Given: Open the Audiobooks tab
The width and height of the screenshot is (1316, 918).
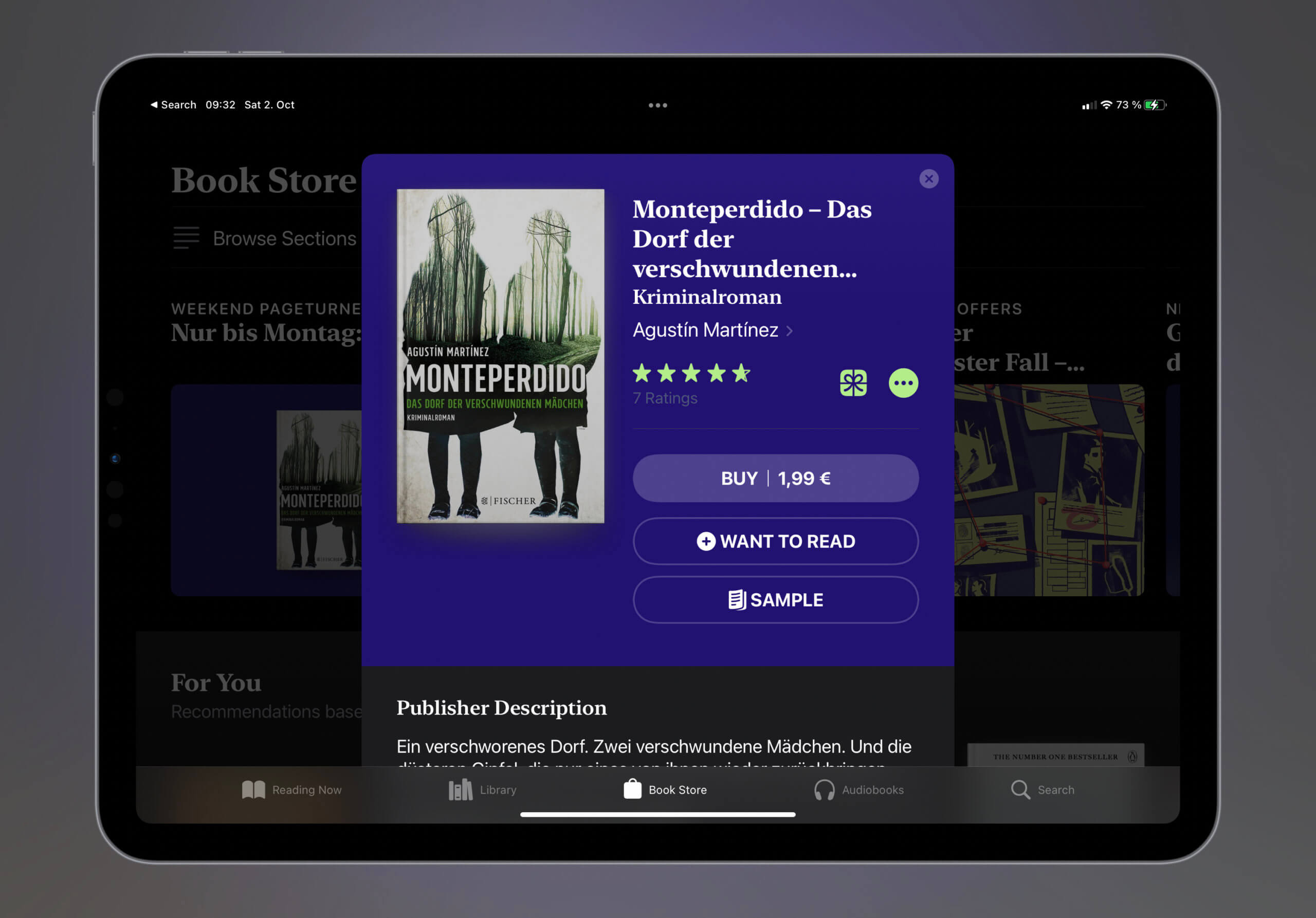Looking at the screenshot, I should pyautogui.click(x=858, y=790).
